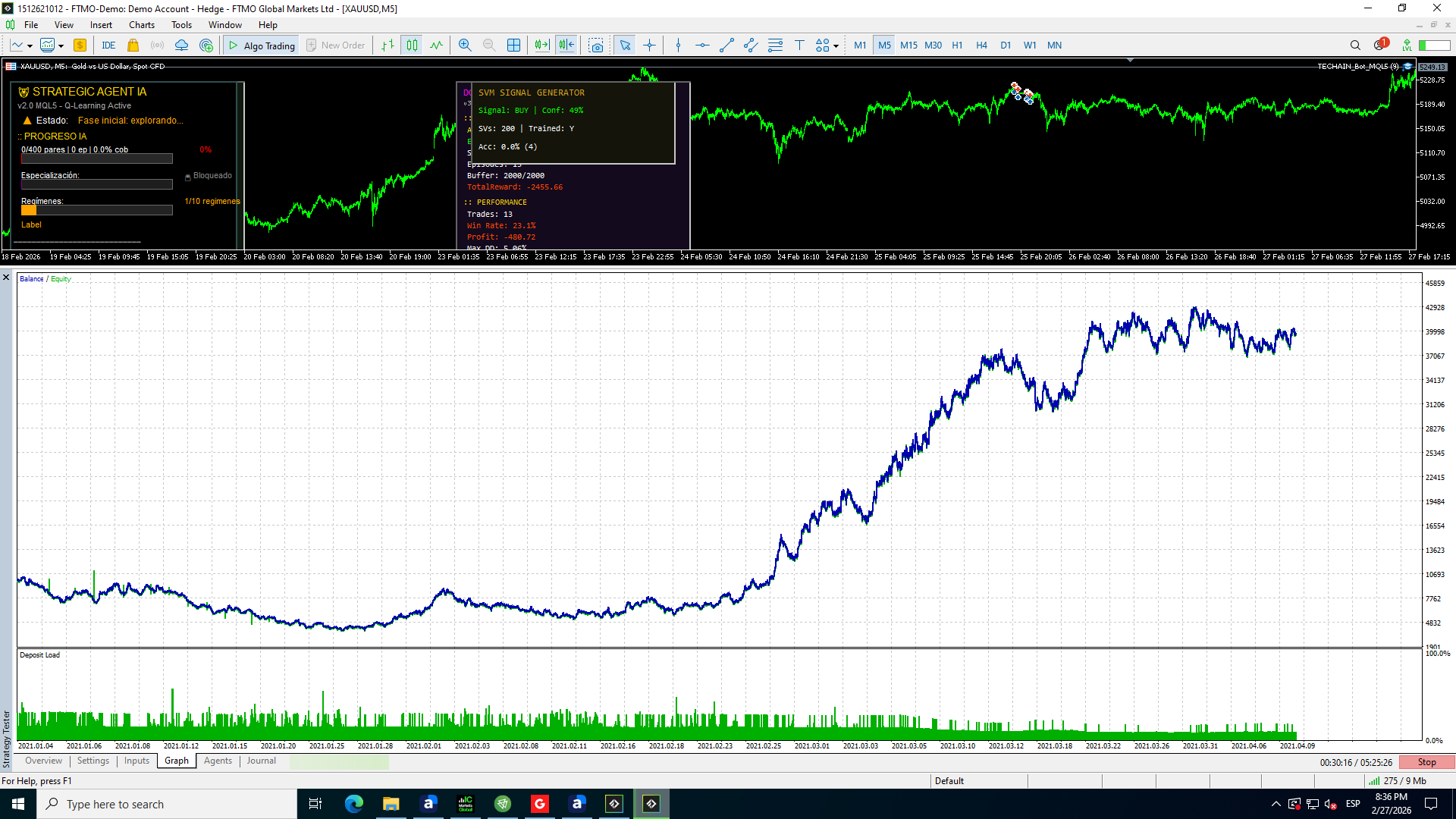Take a chart screenshot with camera icon
This screenshot has width=1456, height=819.
597,45
